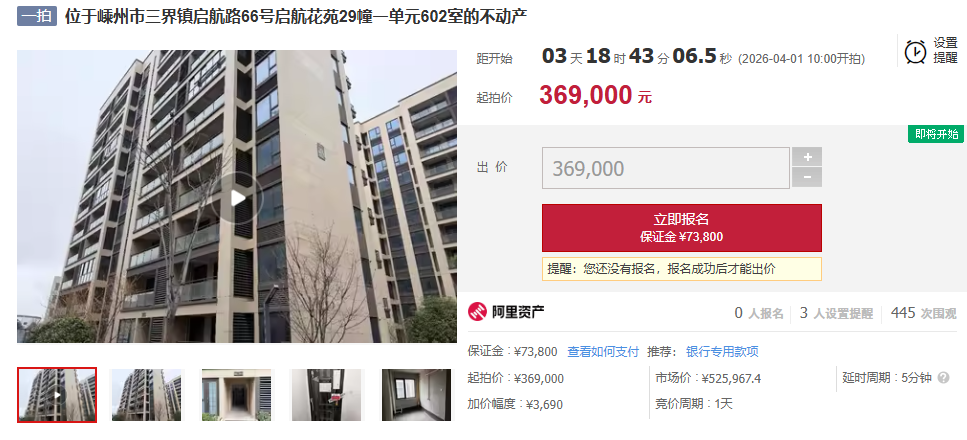This screenshot has height=440, width=967.
Task: Click the 人设置提醒 reminder count
Action: (836, 313)
